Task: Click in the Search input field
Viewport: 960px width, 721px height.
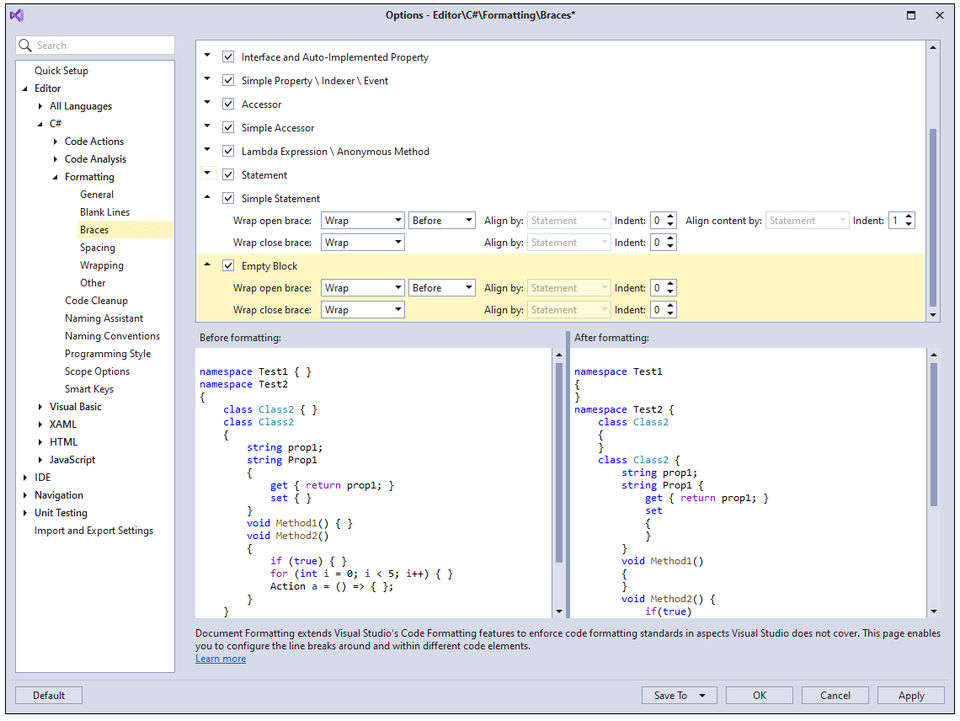Action: coord(100,46)
